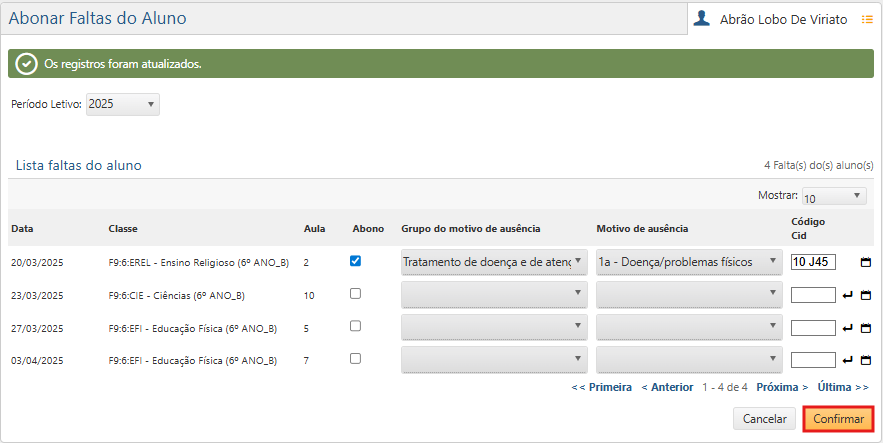Click the Motivo de ausência column header
The height and width of the screenshot is (443, 883).
point(642,229)
